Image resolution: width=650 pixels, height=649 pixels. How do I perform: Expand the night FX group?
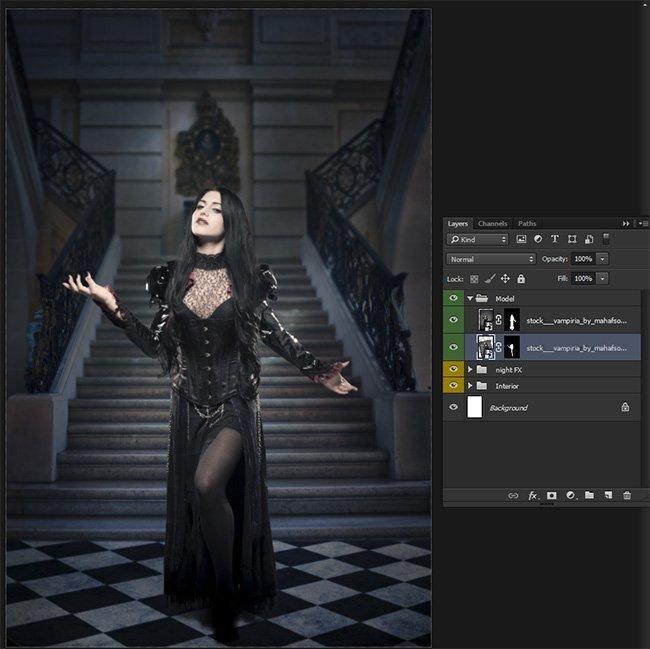[470, 369]
